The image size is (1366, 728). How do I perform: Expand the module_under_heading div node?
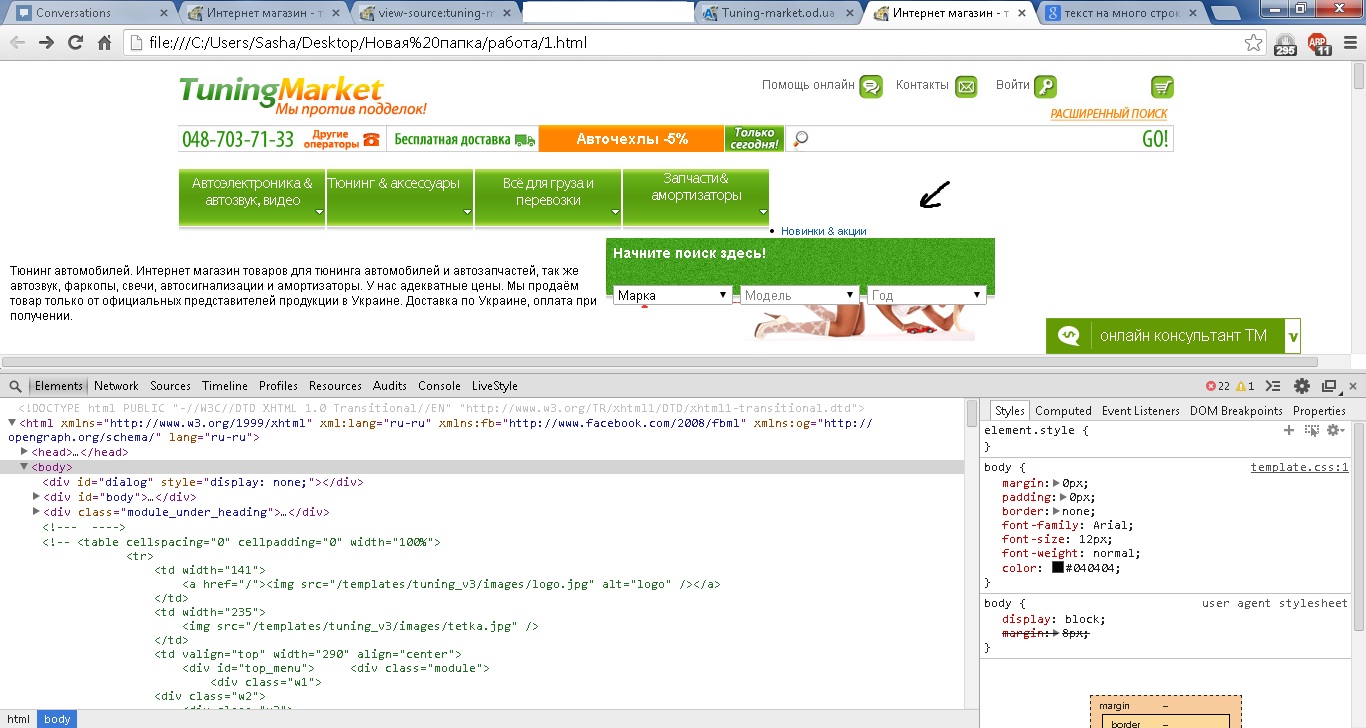(37, 512)
